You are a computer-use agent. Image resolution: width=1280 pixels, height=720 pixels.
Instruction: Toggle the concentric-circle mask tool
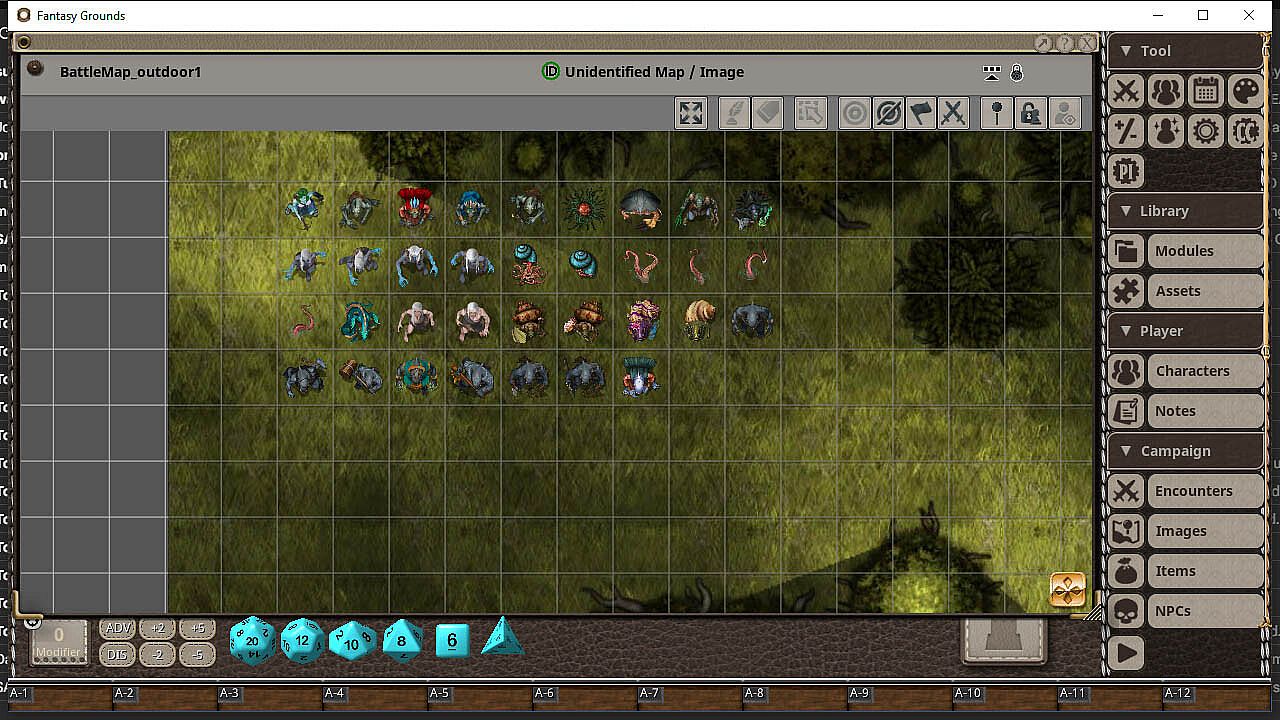point(855,113)
